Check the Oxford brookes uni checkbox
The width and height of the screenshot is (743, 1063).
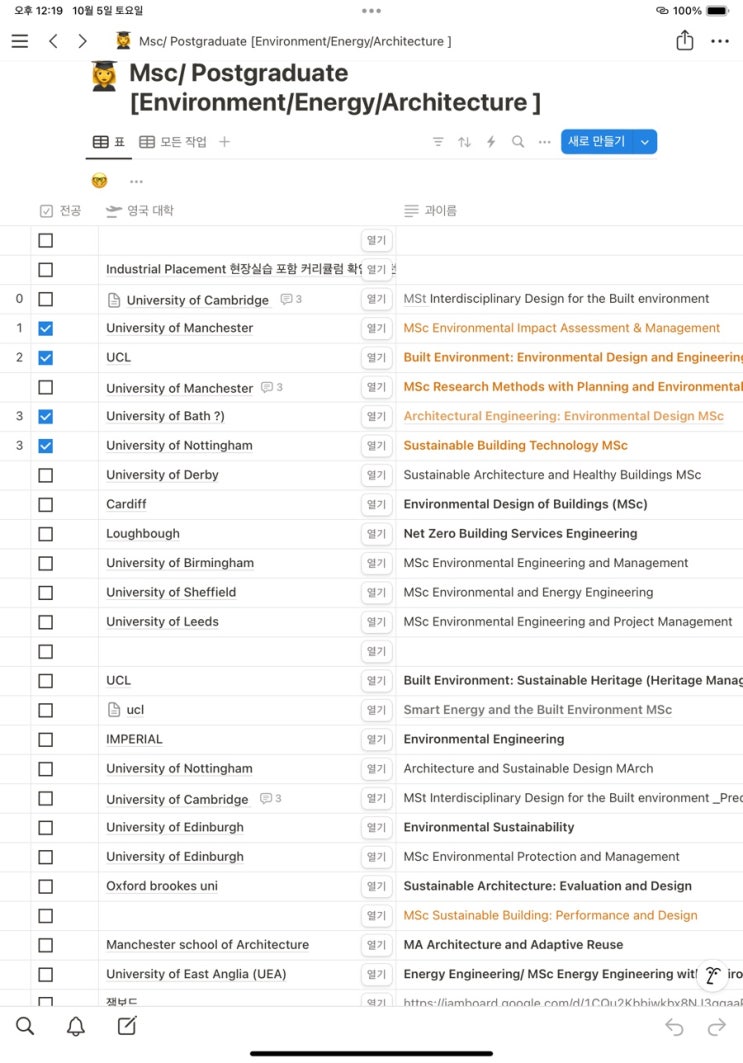pyautogui.click(x=45, y=886)
